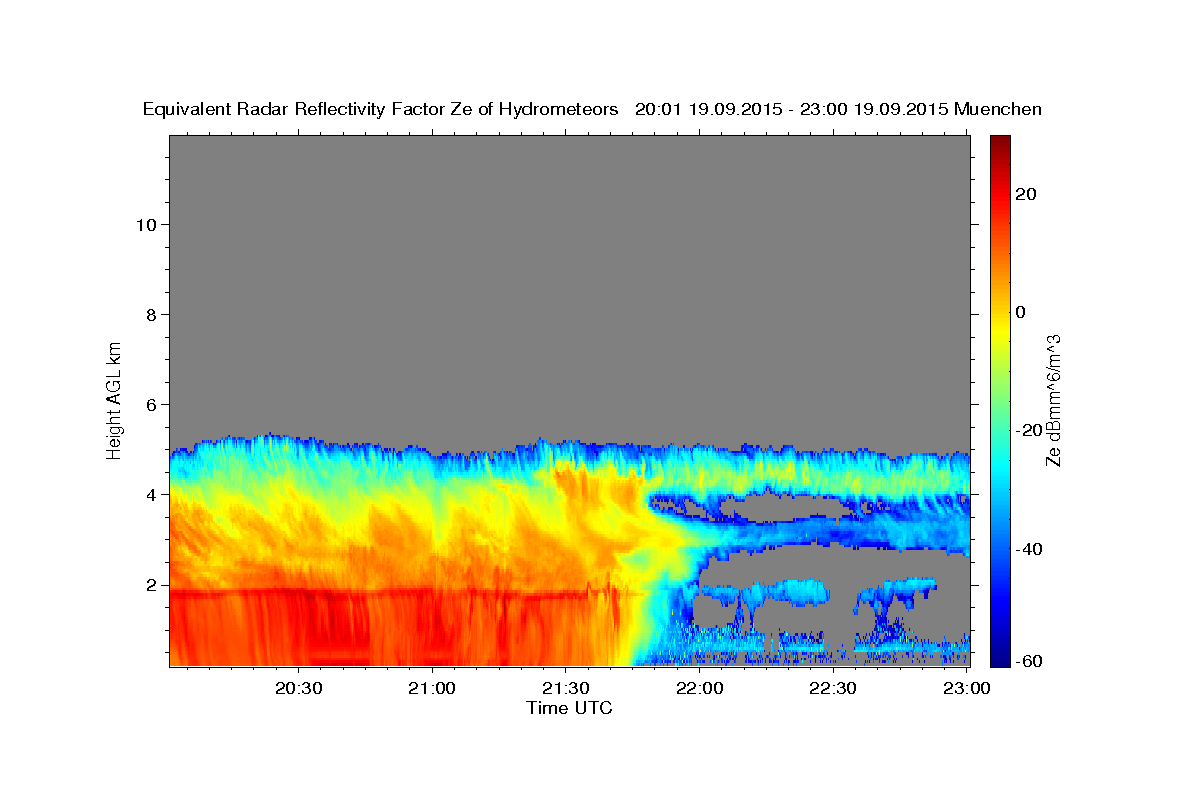Click the colorbar tick label '-60'

click(x=1028, y=662)
